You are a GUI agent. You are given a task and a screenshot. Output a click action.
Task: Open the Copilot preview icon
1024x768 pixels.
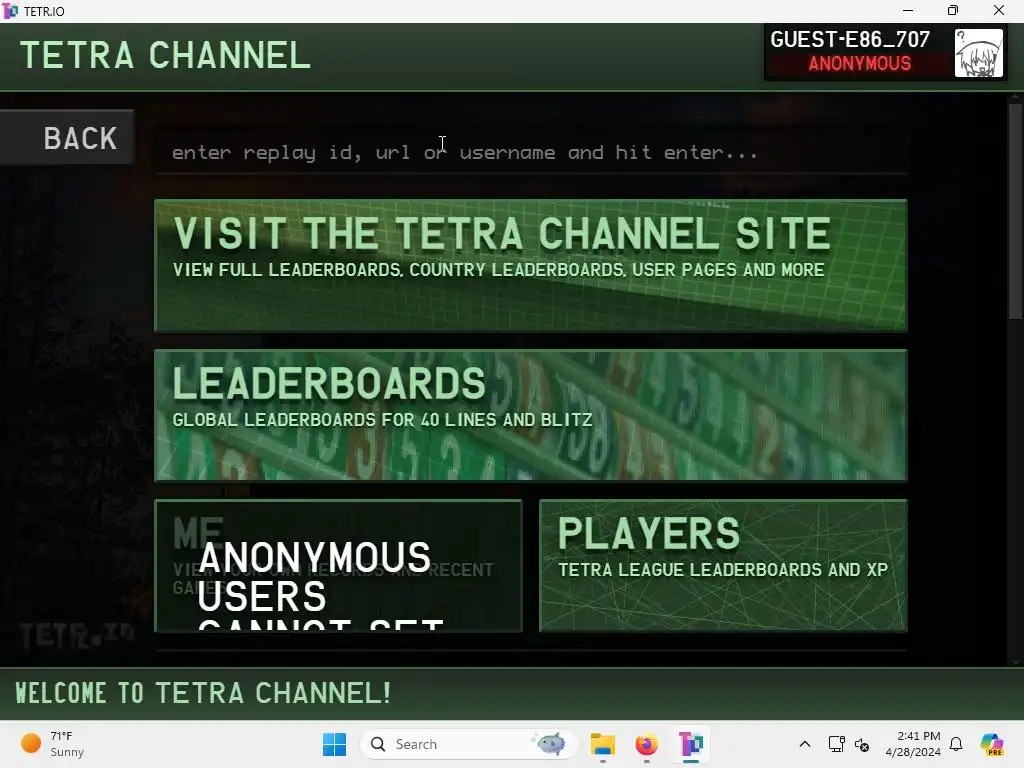[x=992, y=744]
